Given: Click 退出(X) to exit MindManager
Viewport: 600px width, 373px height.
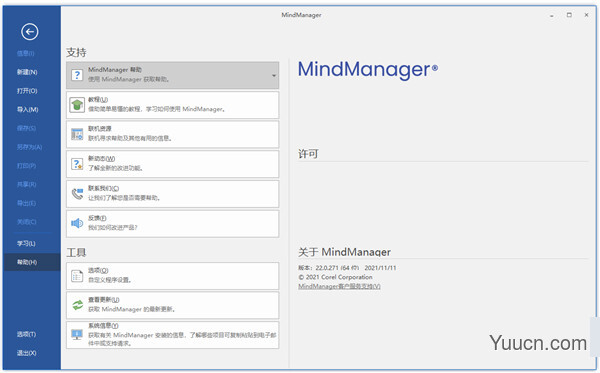Looking at the screenshot, I should [x=26, y=353].
